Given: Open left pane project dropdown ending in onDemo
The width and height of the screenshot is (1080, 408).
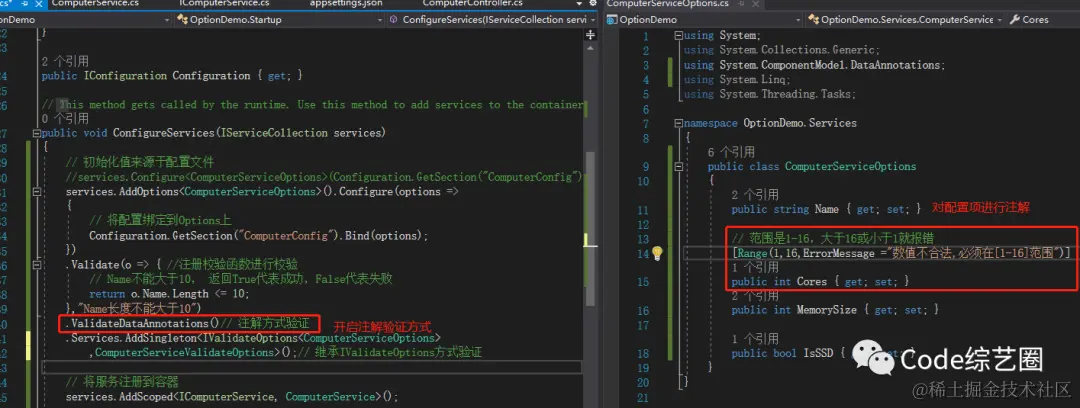Looking at the screenshot, I should 85,19.
